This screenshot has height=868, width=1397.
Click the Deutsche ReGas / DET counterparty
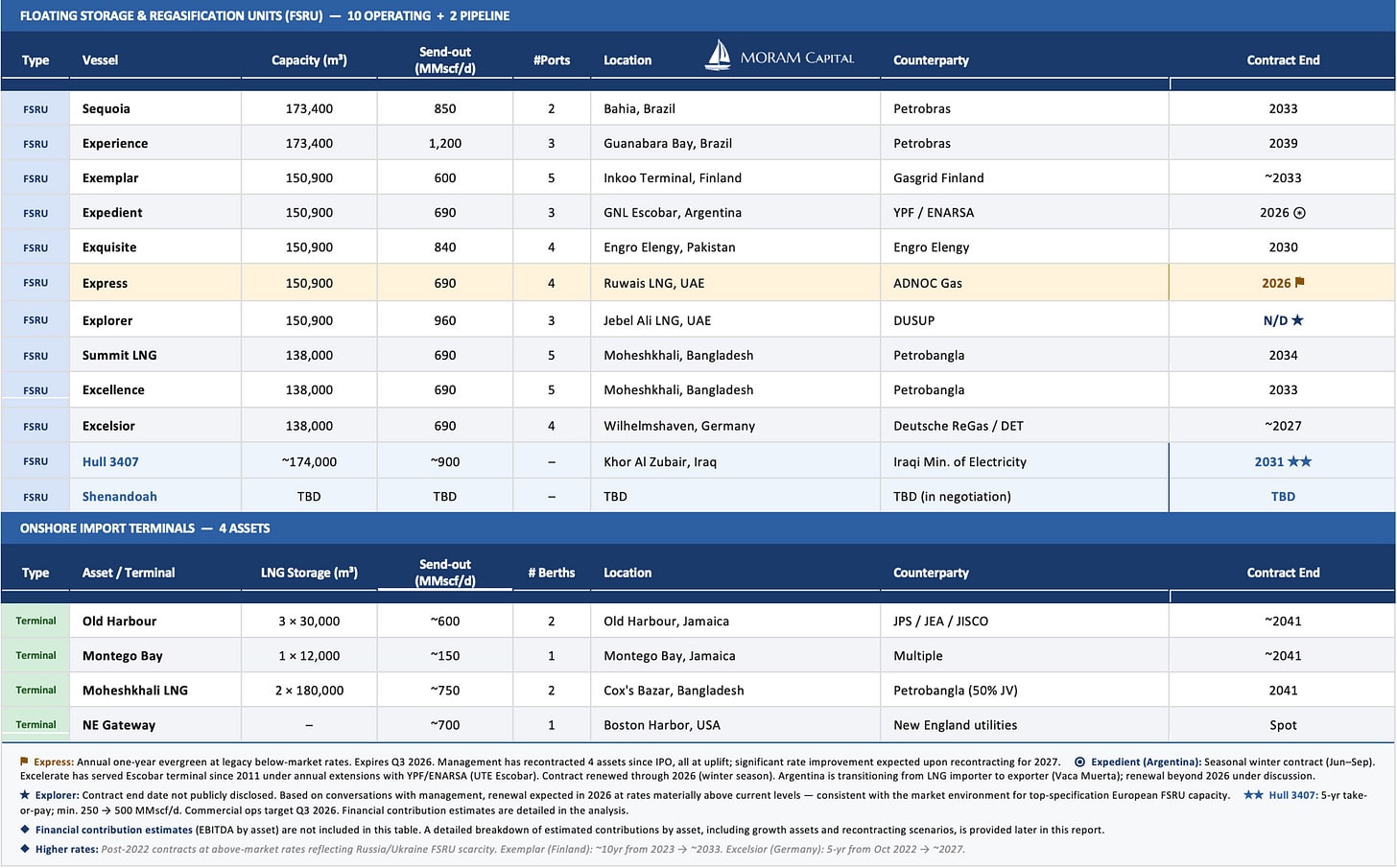[959, 426]
